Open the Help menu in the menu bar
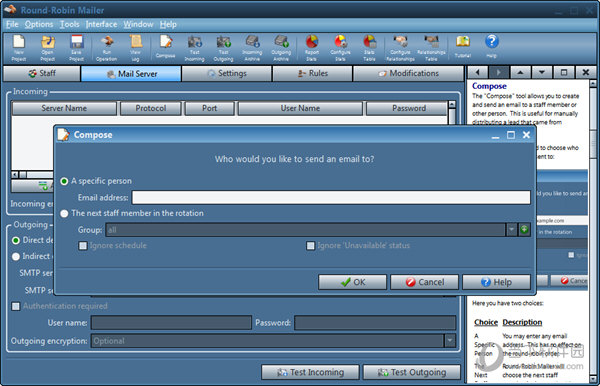 168,24
